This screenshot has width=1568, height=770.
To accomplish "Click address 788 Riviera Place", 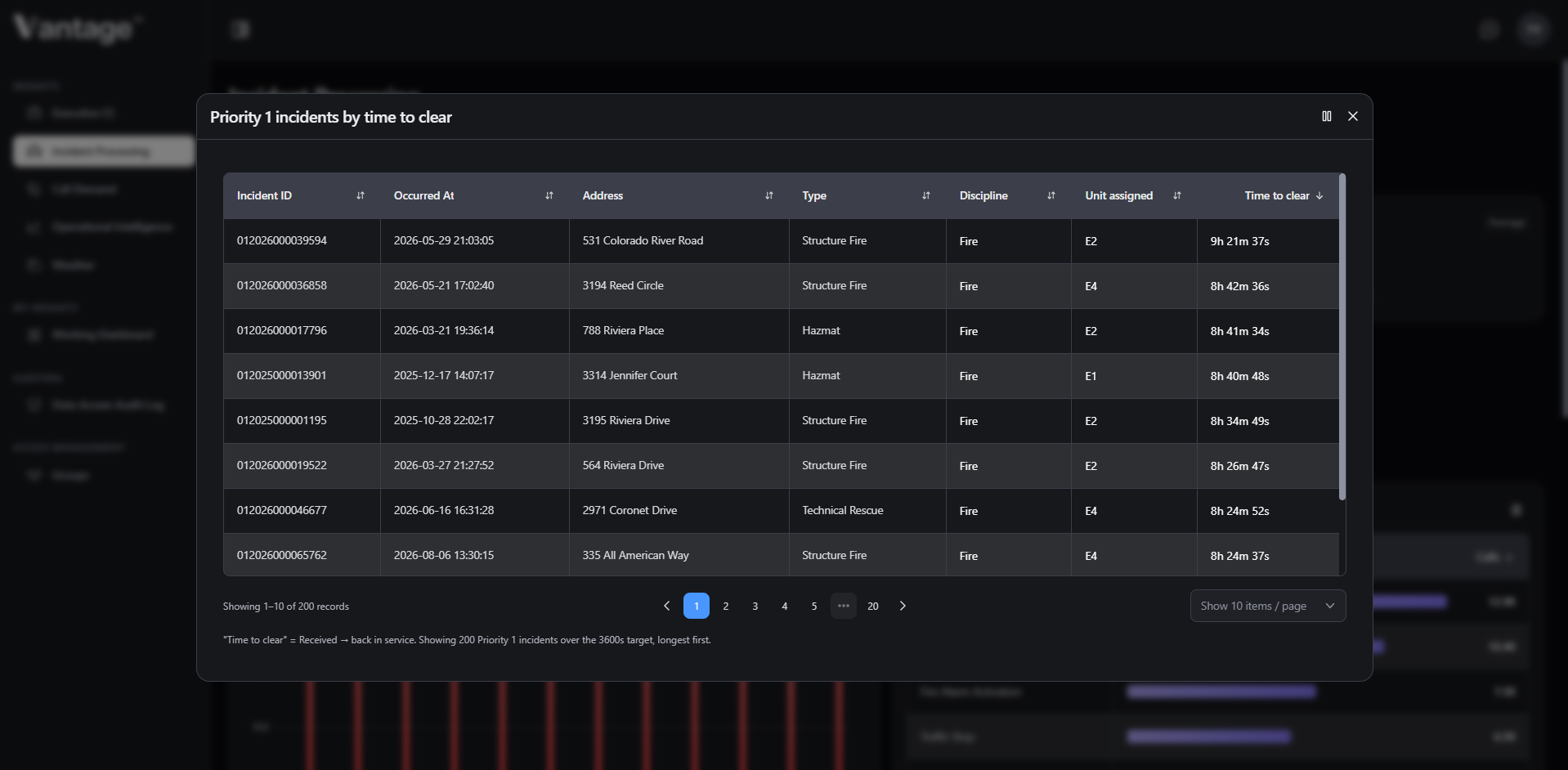I will 623,331.
